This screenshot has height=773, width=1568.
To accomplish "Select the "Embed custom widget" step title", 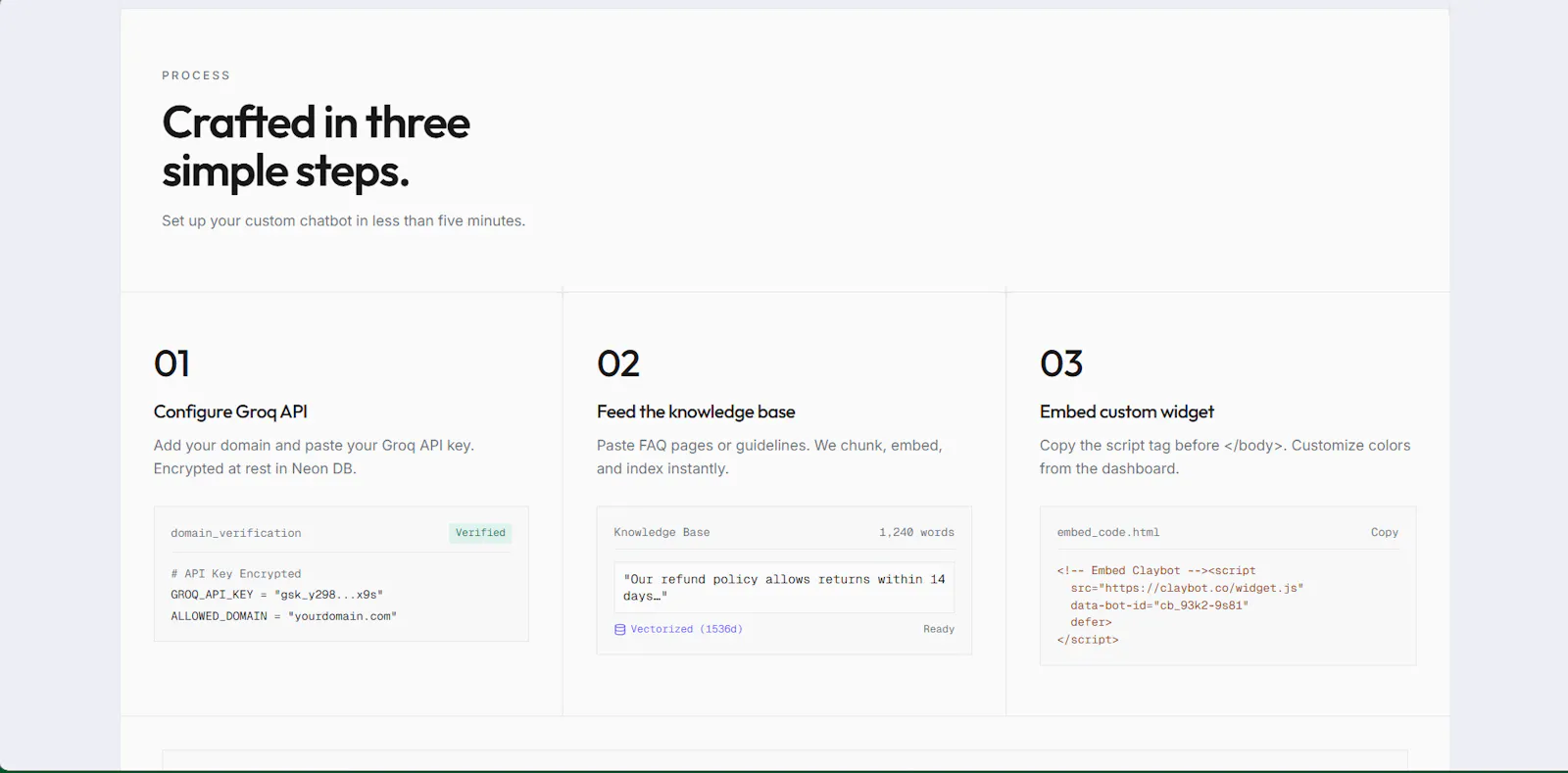I will point(1127,412).
